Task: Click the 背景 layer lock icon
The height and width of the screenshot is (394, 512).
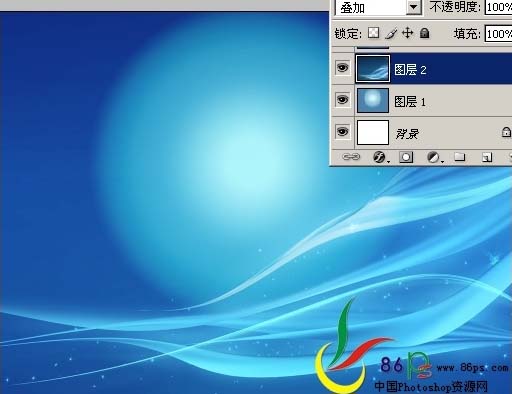Action: click(x=506, y=132)
